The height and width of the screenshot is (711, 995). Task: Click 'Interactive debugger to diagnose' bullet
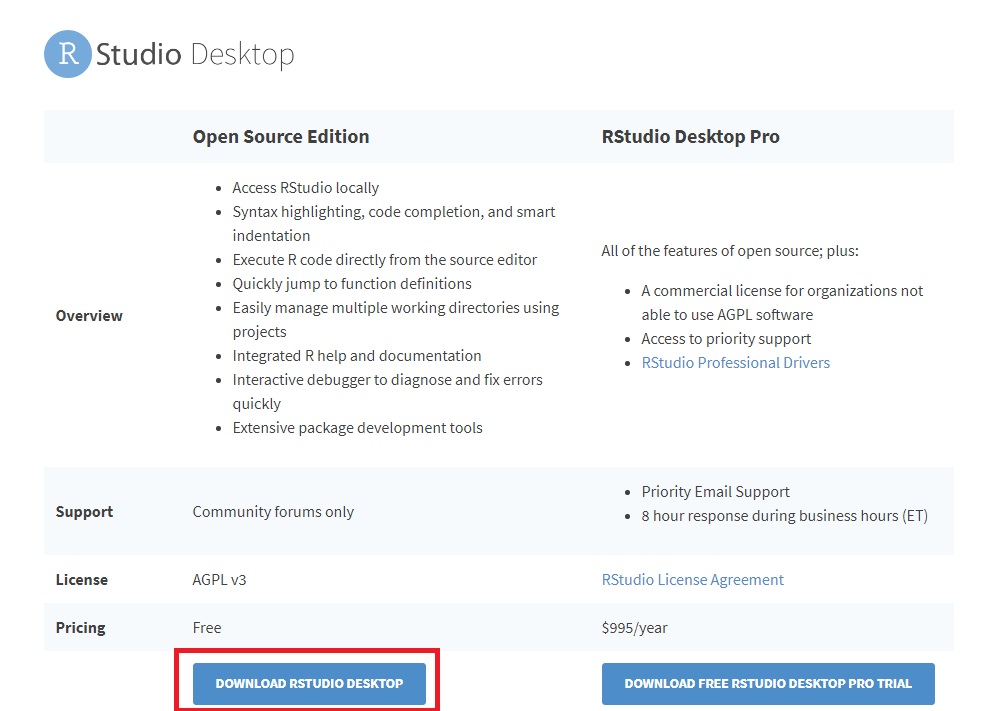point(387,392)
